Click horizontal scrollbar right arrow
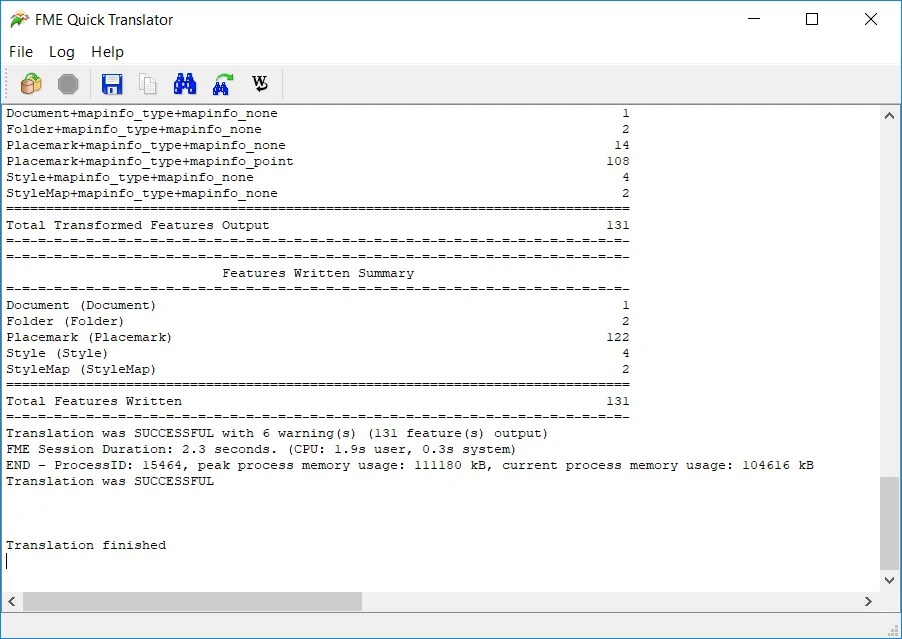The width and height of the screenshot is (902, 639). pos(868,602)
